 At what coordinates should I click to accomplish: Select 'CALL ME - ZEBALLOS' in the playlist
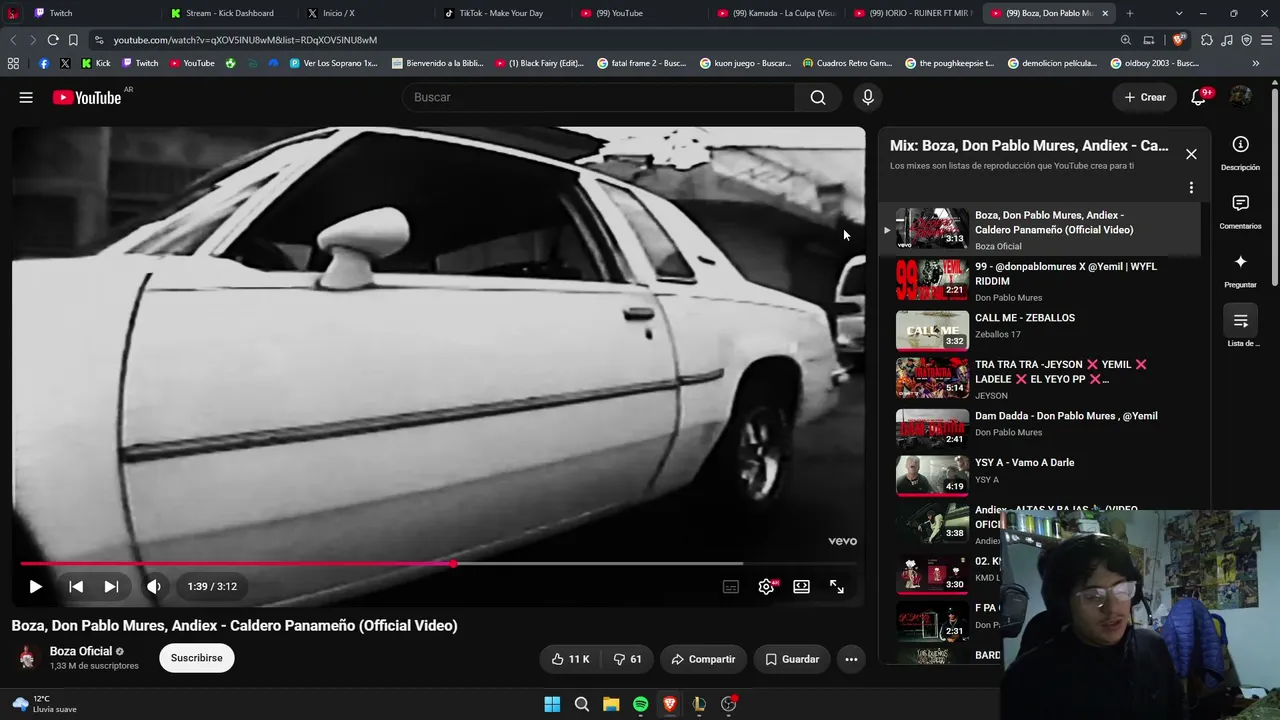pyautogui.click(x=1040, y=330)
